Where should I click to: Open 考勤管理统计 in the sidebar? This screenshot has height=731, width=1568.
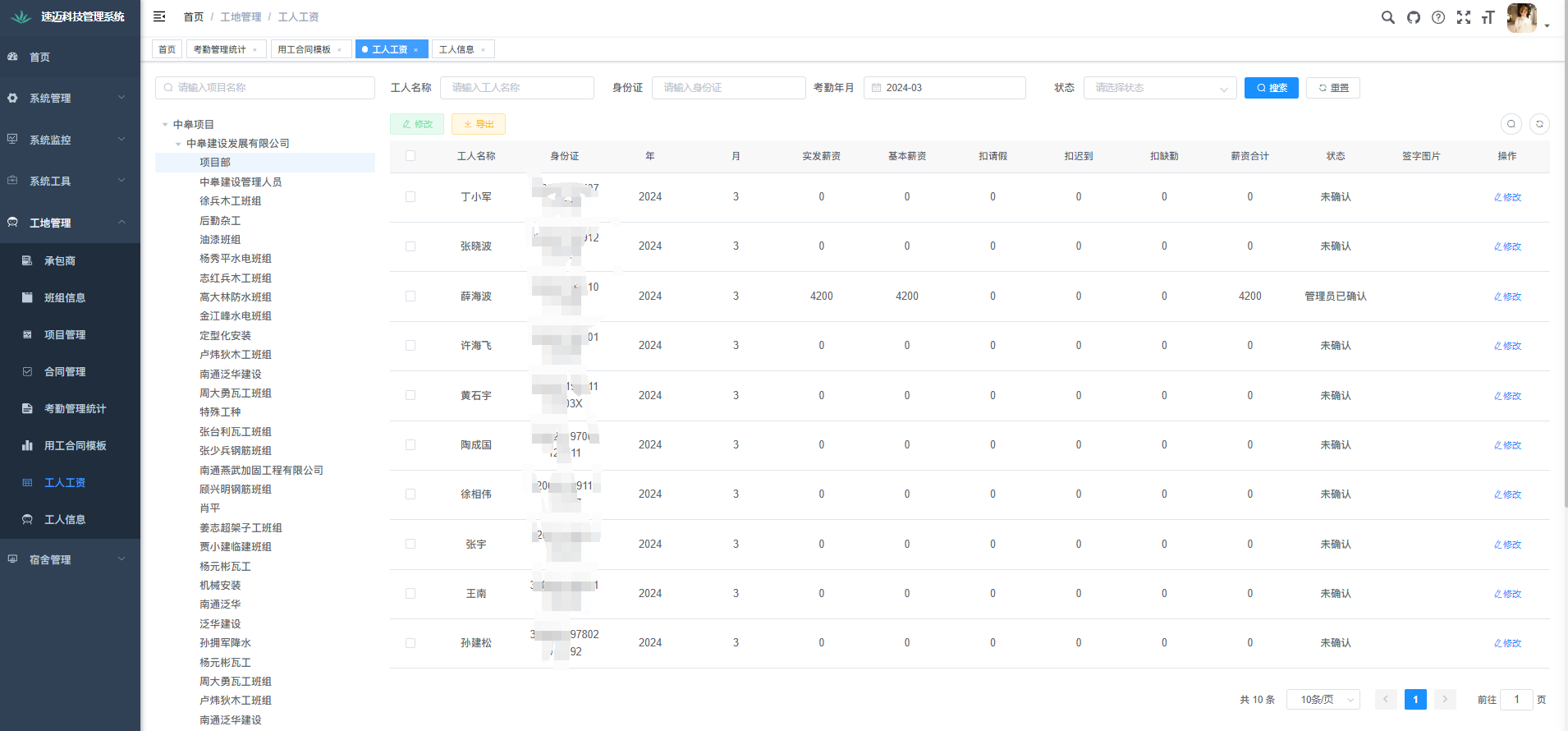pos(70,408)
